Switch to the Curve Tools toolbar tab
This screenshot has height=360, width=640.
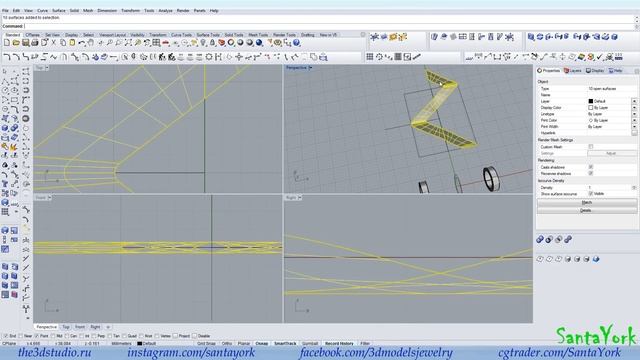pos(181,35)
